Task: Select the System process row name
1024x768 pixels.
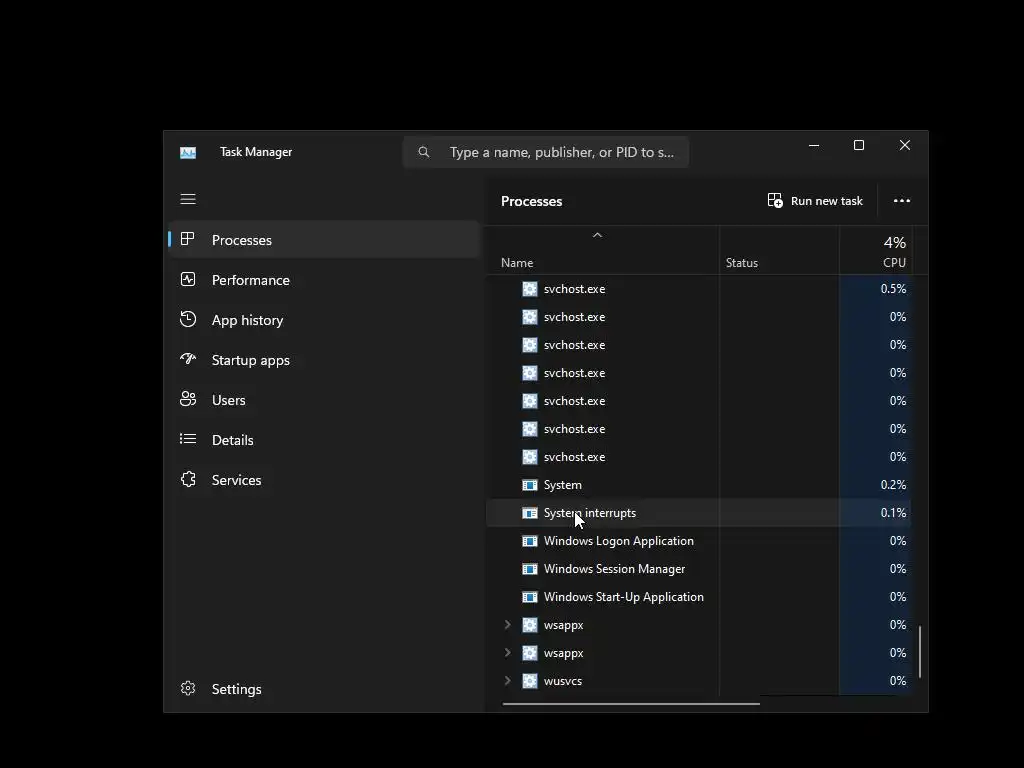Action: (563, 485)
